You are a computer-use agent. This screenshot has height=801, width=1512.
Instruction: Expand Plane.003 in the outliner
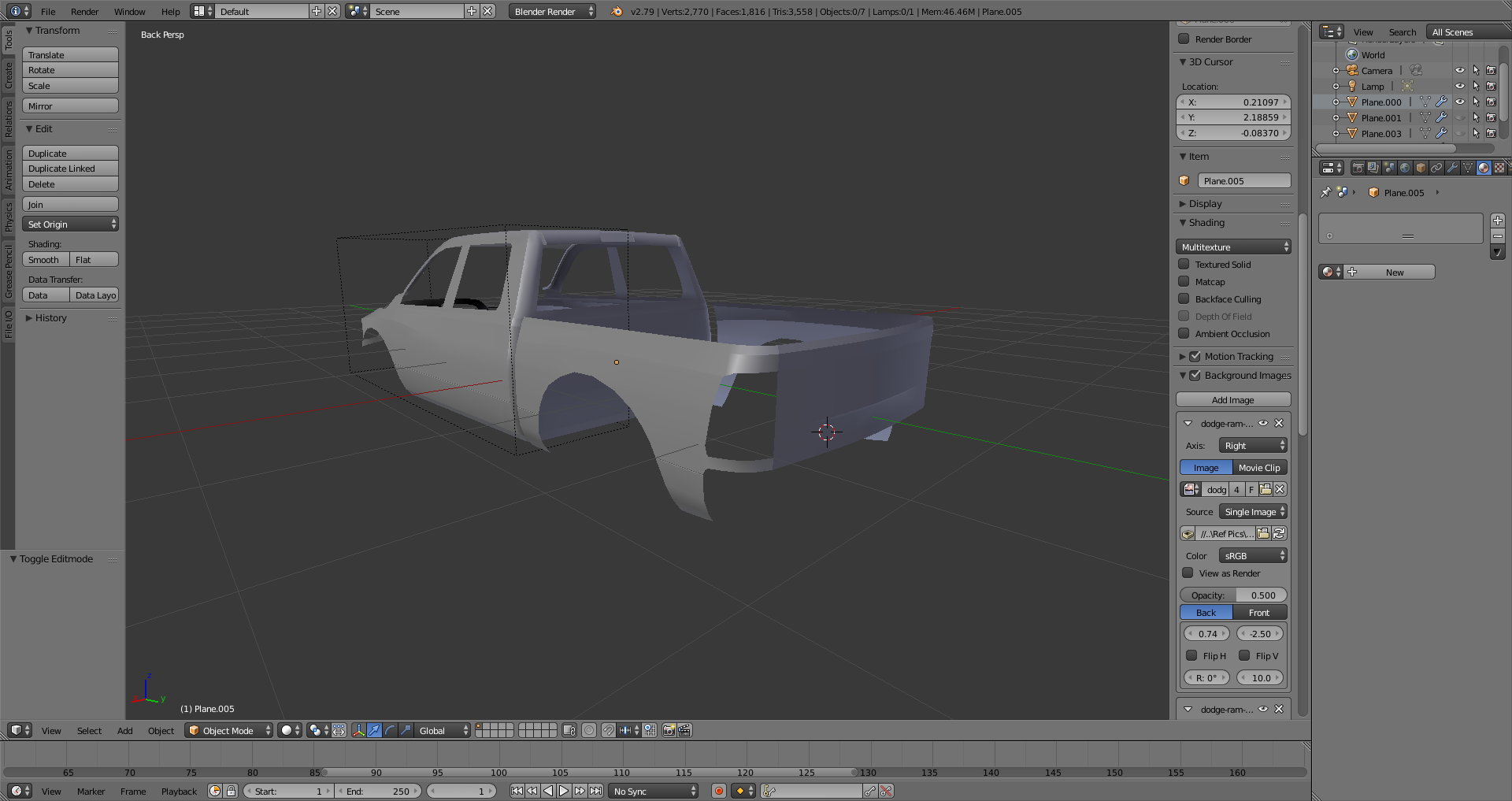pyautogui.click(x=1336, y=133)
